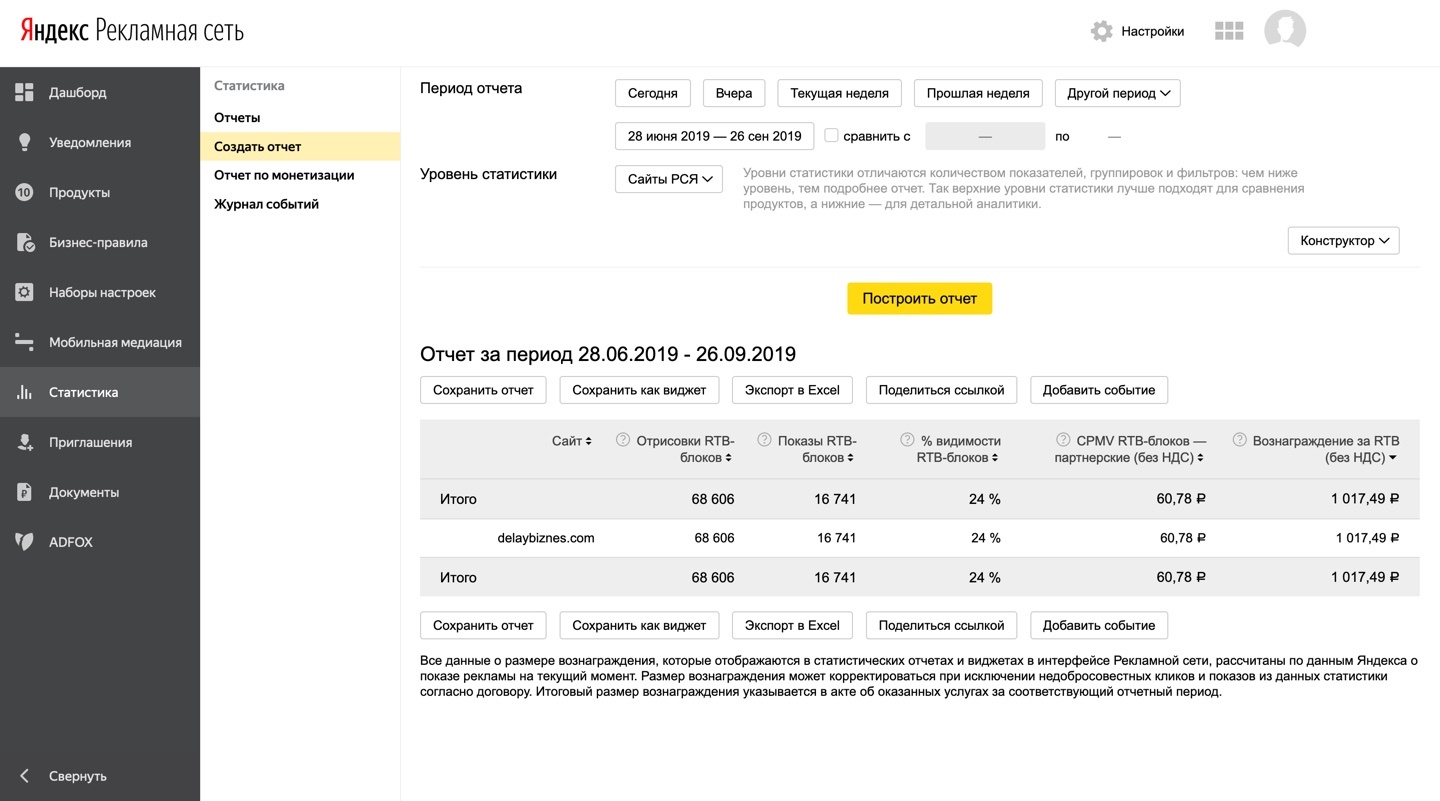
Task: Click the help icon for % видимости RTB-блоков
Action: [x=908, y=440]
